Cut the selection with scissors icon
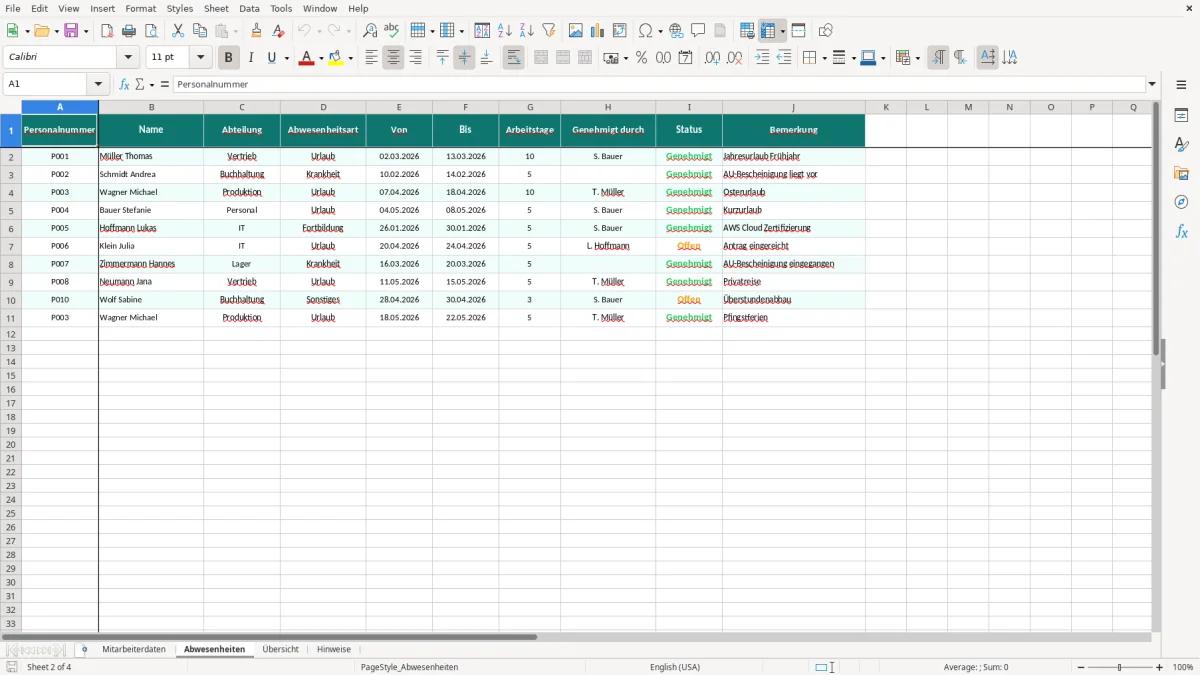The image size is (1200, 675). tap(178, 31)
